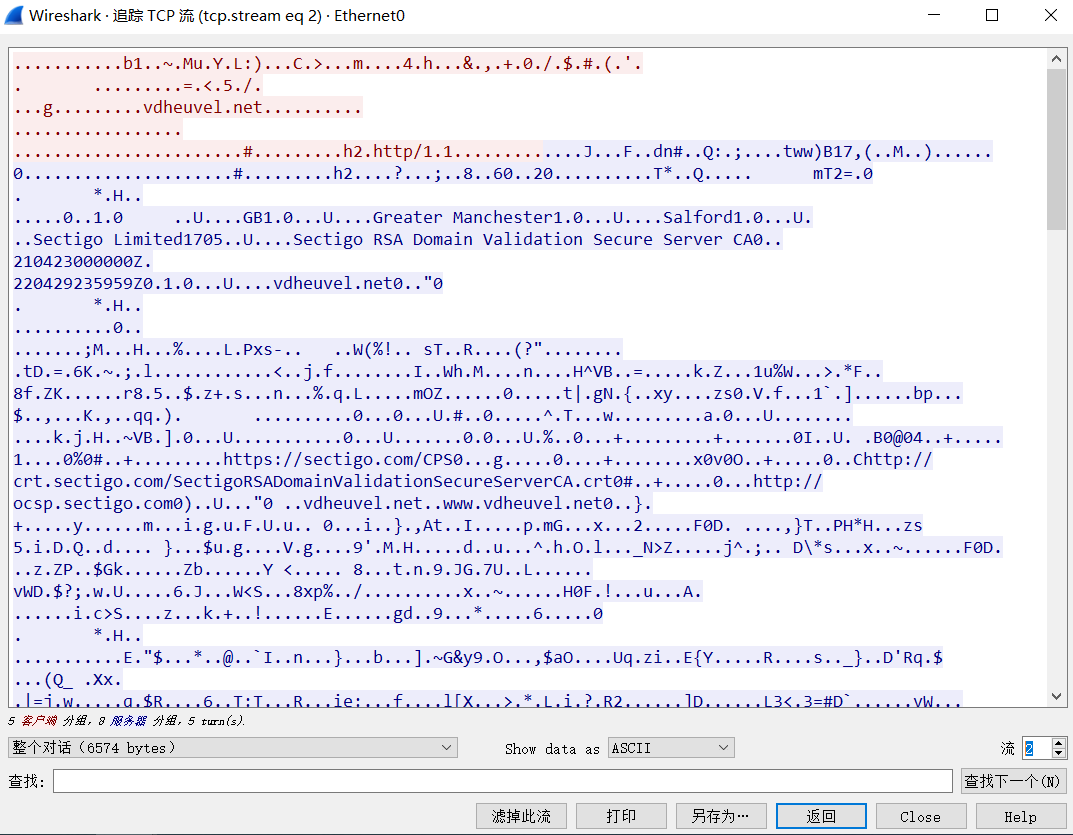Click the scrollbar up arrow
The width and height of the screenshot is (1073, 835).
click(x=1056, y=57)
